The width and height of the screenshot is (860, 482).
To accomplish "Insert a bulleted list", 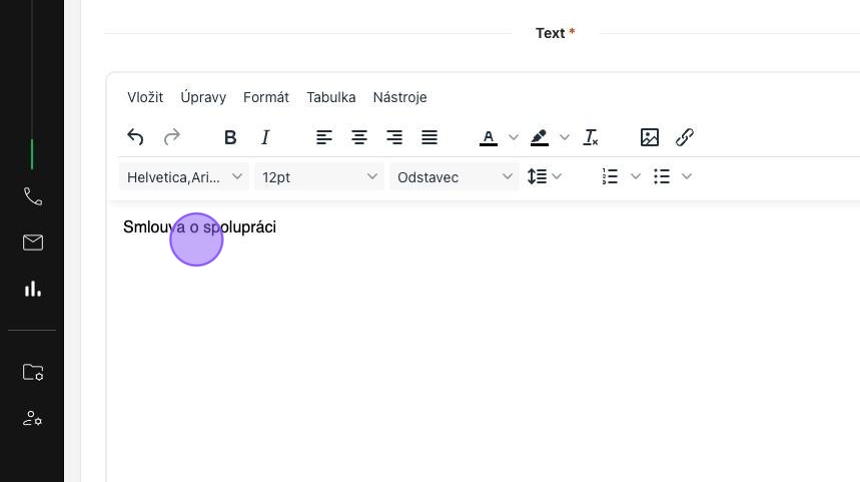I will [x=661, y=177].
